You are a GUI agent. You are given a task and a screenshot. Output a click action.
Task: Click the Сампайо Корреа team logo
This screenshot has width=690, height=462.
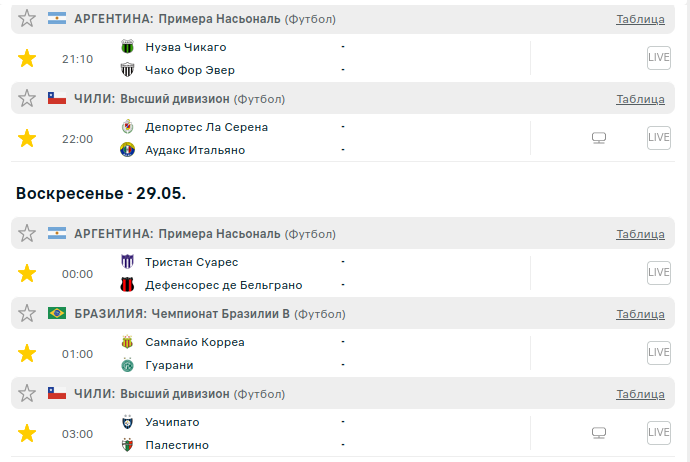(128, 342)
